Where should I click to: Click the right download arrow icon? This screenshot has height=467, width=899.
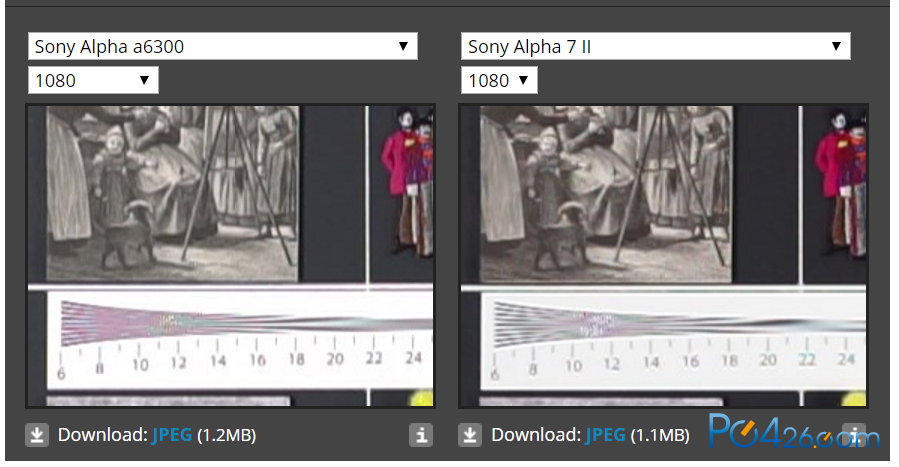coord(470,435)
